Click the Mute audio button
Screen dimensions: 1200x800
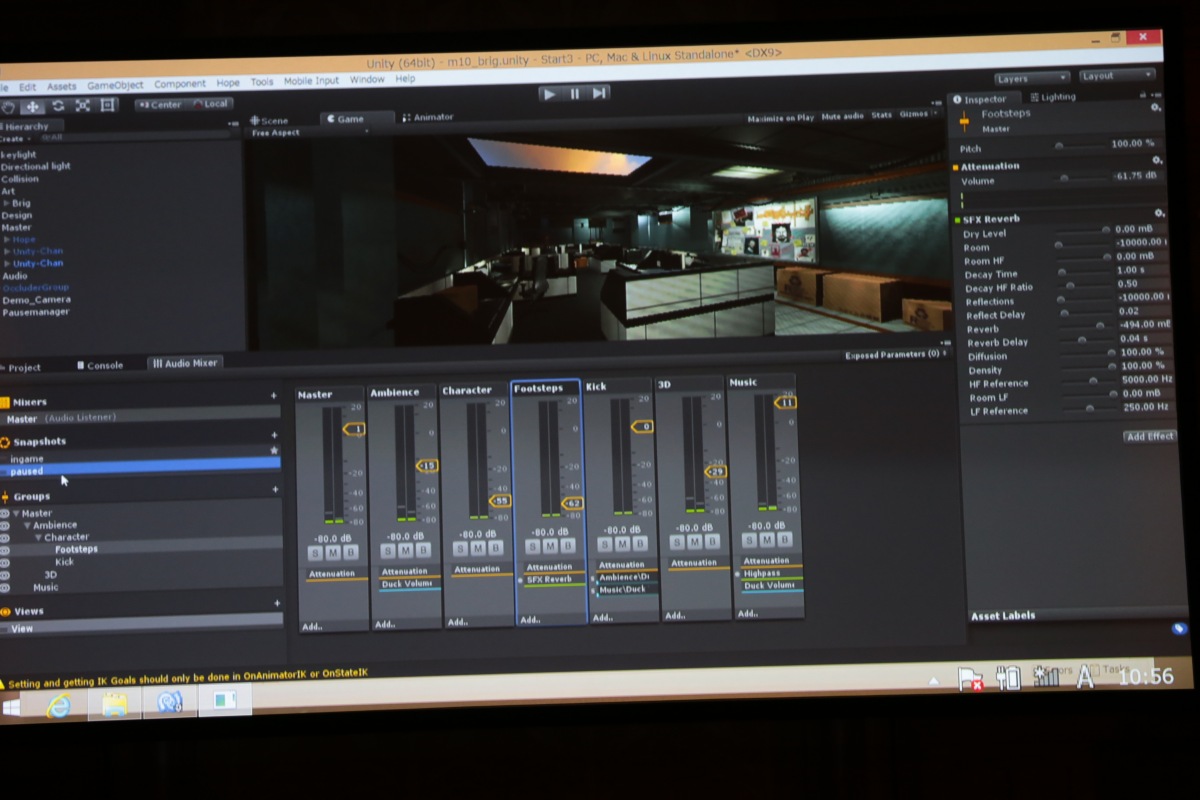[842, 117]
